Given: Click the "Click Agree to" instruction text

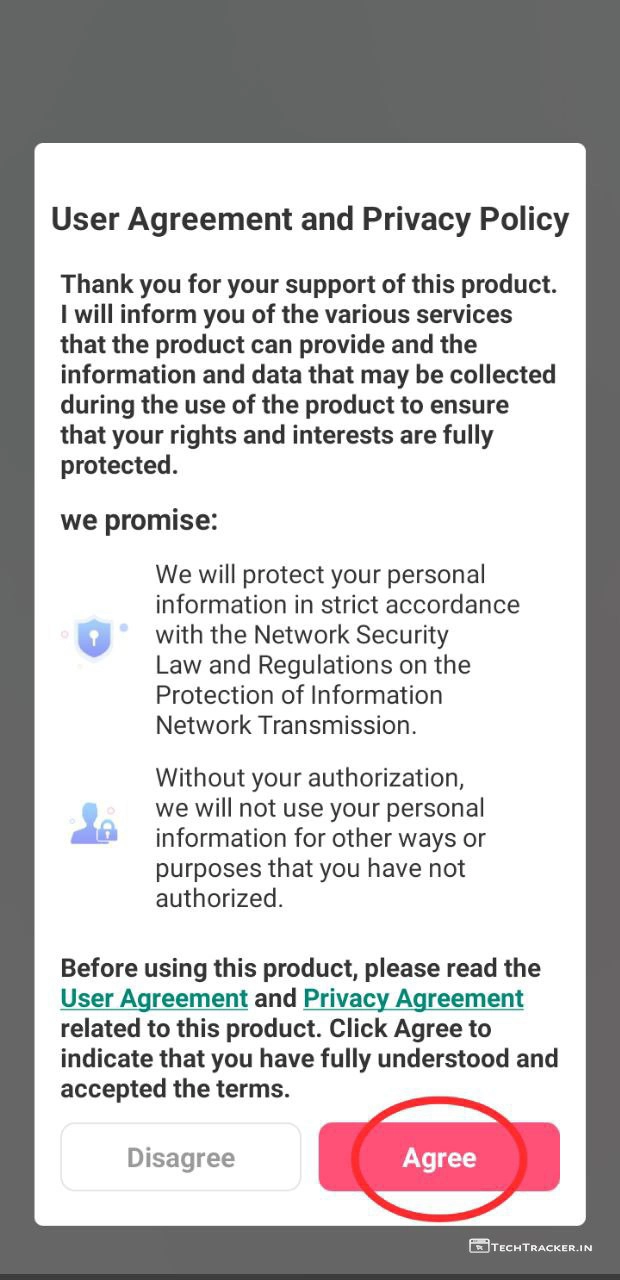Looking at the screenshot, I should (410, 1028).
